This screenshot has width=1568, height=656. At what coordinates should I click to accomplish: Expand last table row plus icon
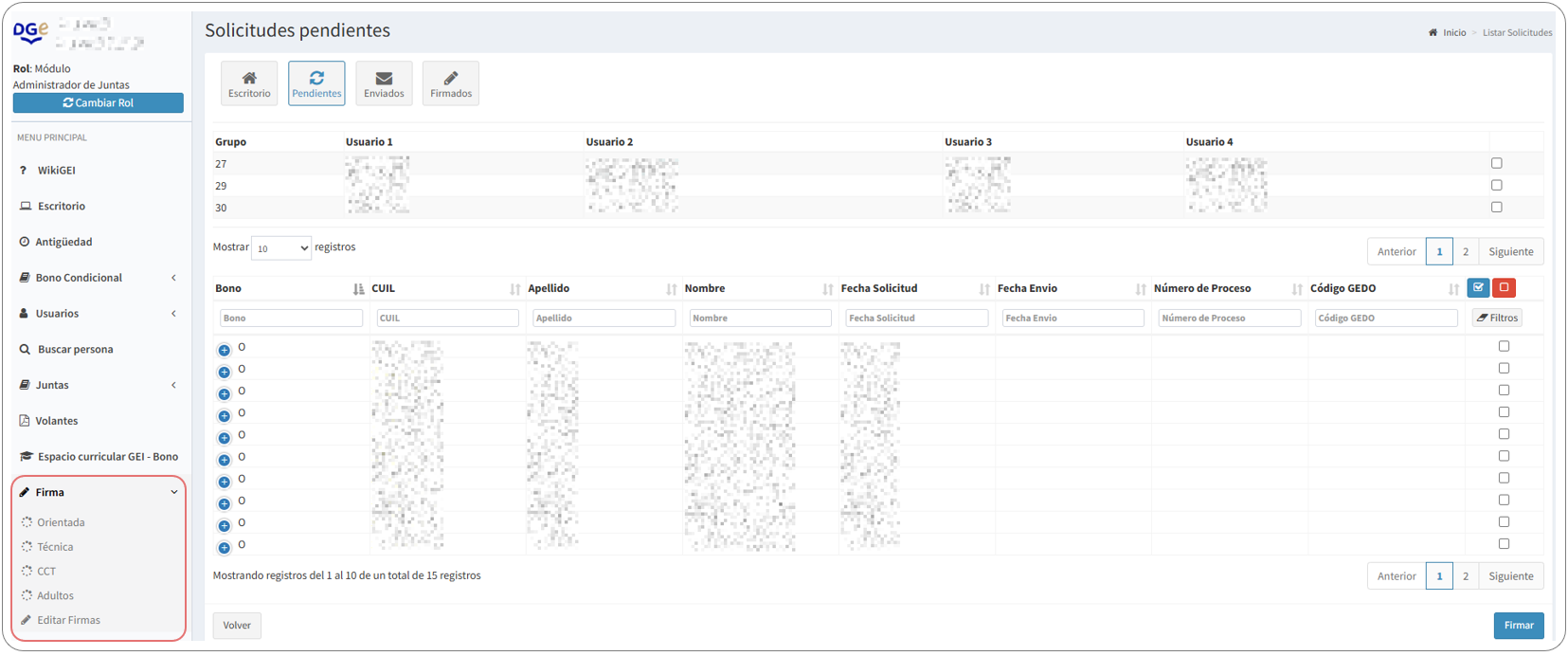click(x=225, y=547)
